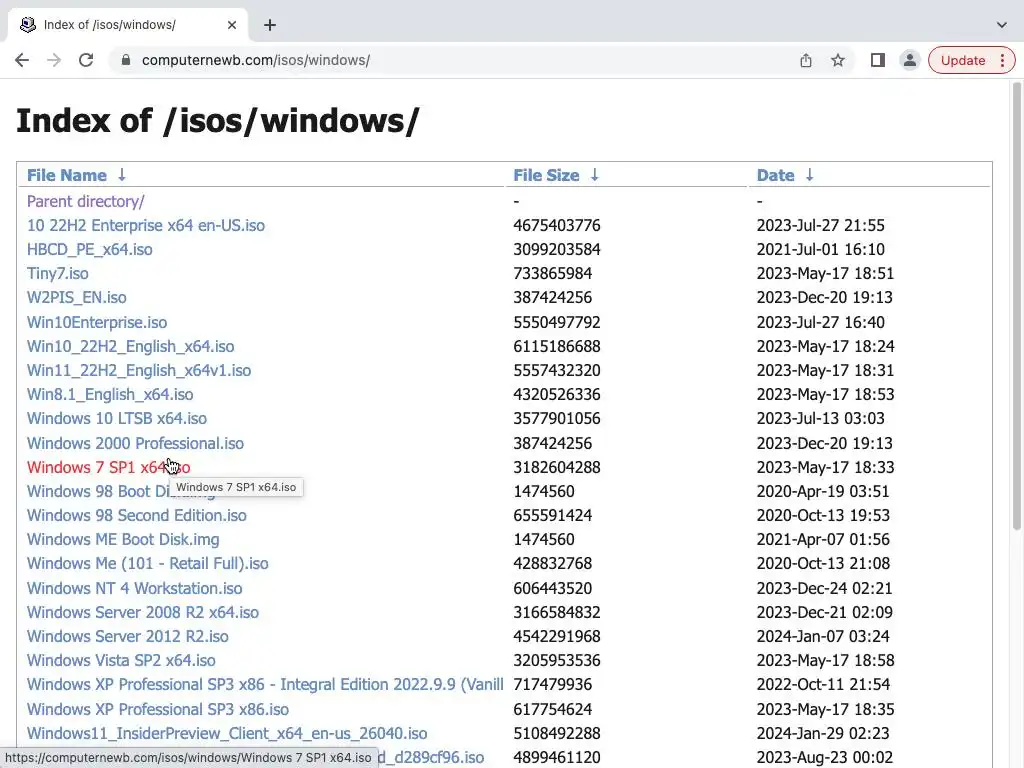Go back to the previous page

[x=22, y=60]
